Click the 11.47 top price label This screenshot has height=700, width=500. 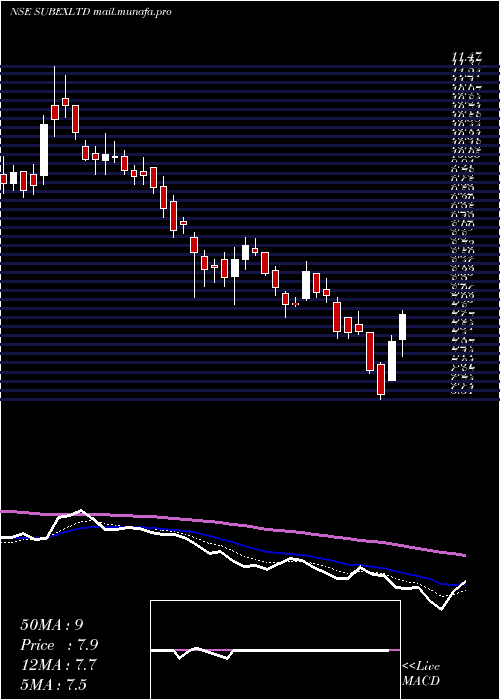(x=467, y=57)
